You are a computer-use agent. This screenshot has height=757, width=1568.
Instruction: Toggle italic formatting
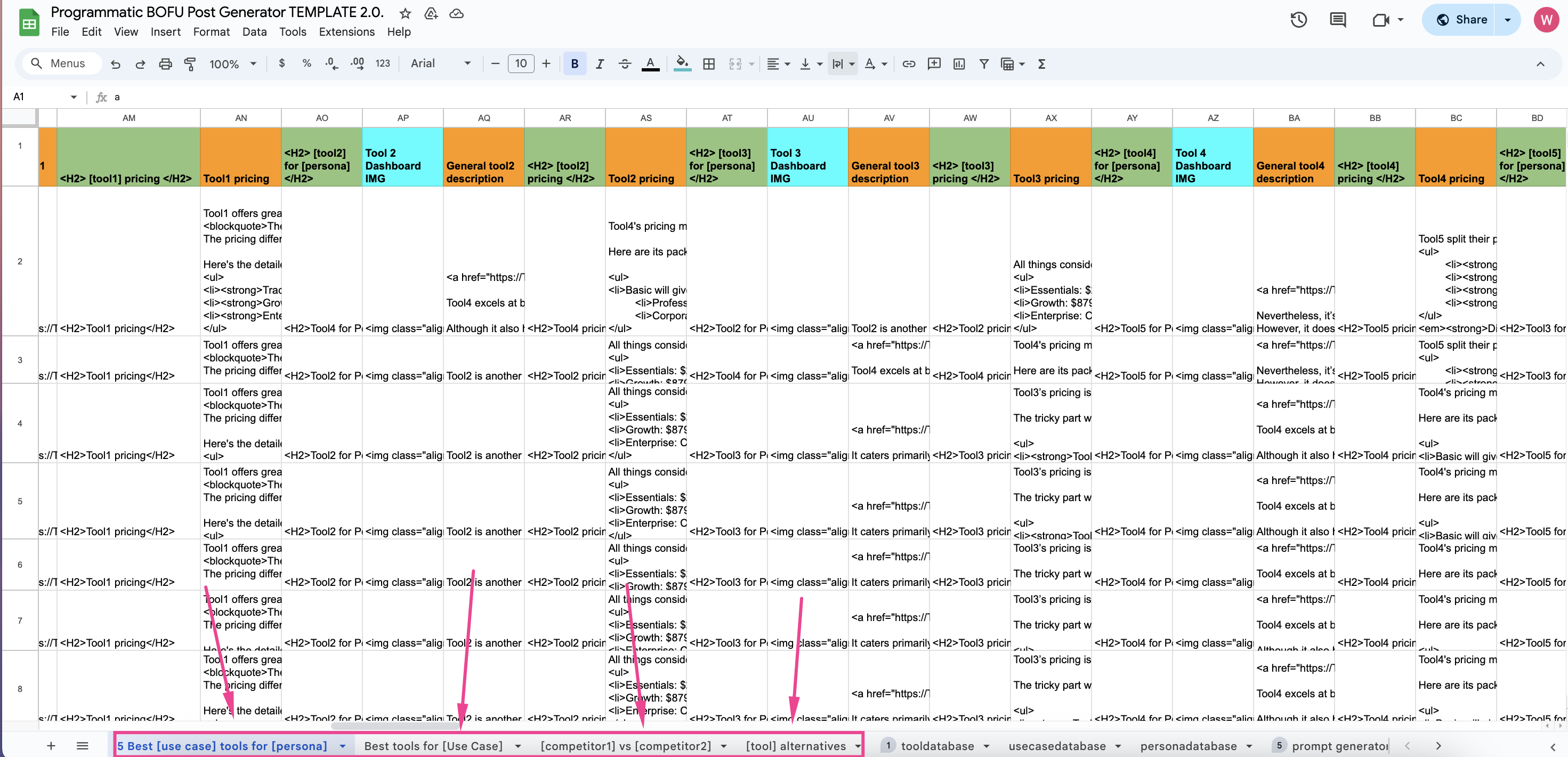pos(600,64)
